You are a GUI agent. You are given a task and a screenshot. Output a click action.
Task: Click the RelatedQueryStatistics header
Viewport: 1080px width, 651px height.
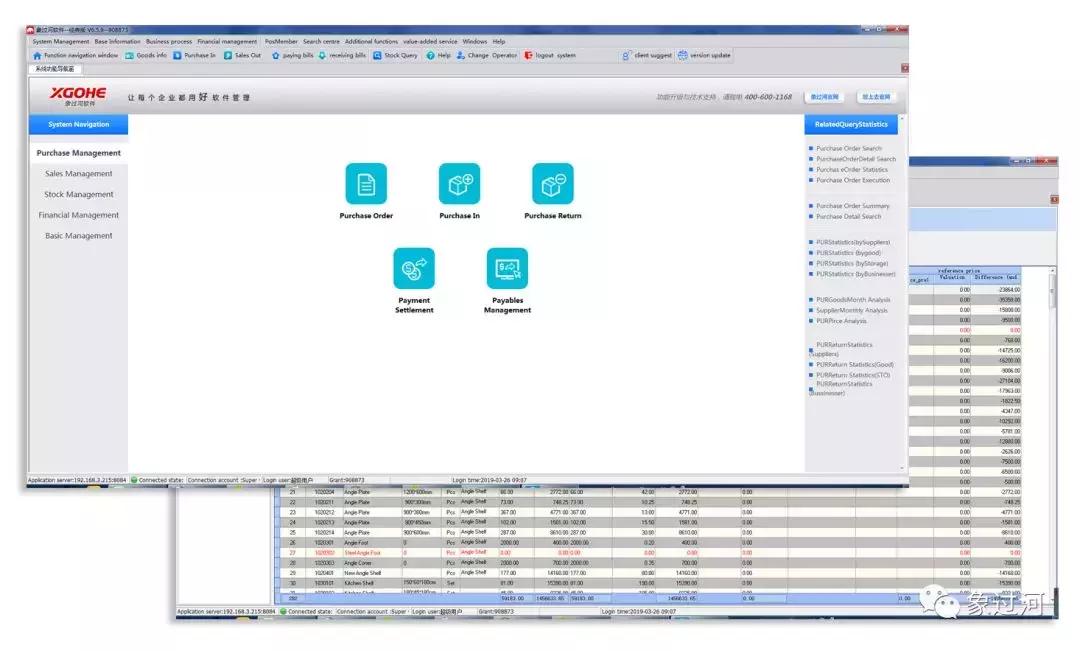851,125
